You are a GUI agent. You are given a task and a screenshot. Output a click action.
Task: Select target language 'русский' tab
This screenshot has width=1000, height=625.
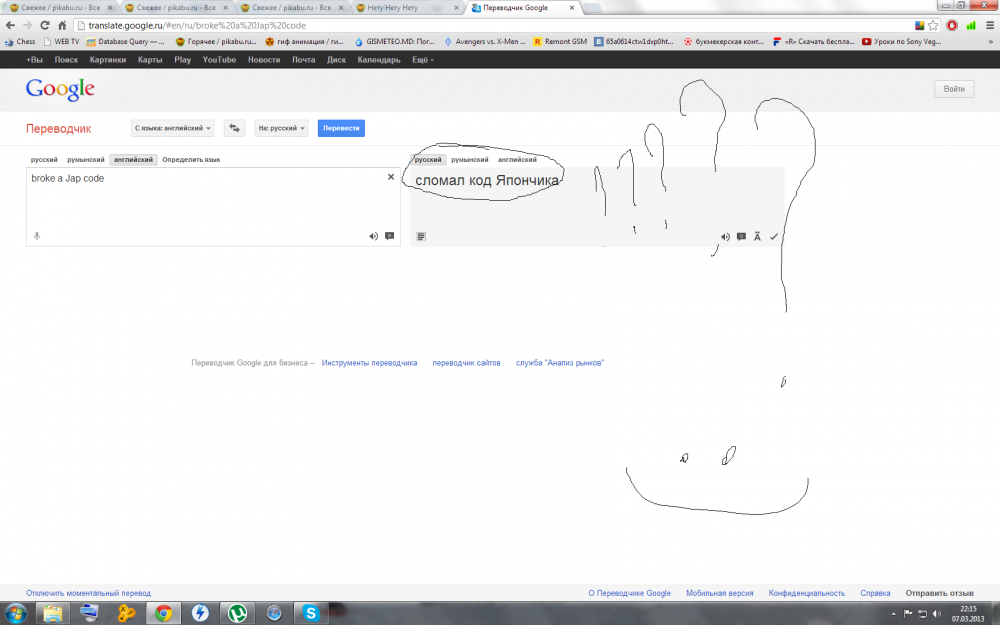[428, 159]
